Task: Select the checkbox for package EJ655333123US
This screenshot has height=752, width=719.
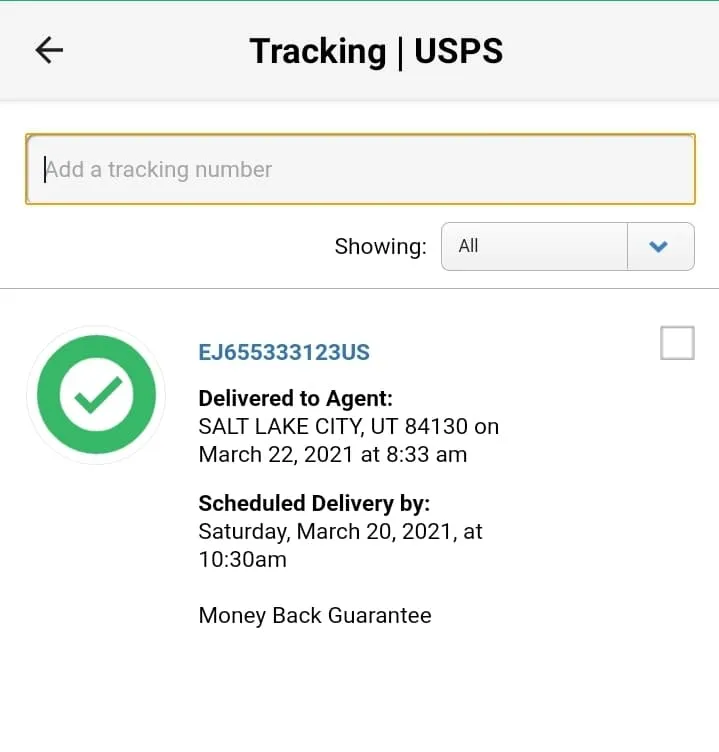Action: click(677, 343)
